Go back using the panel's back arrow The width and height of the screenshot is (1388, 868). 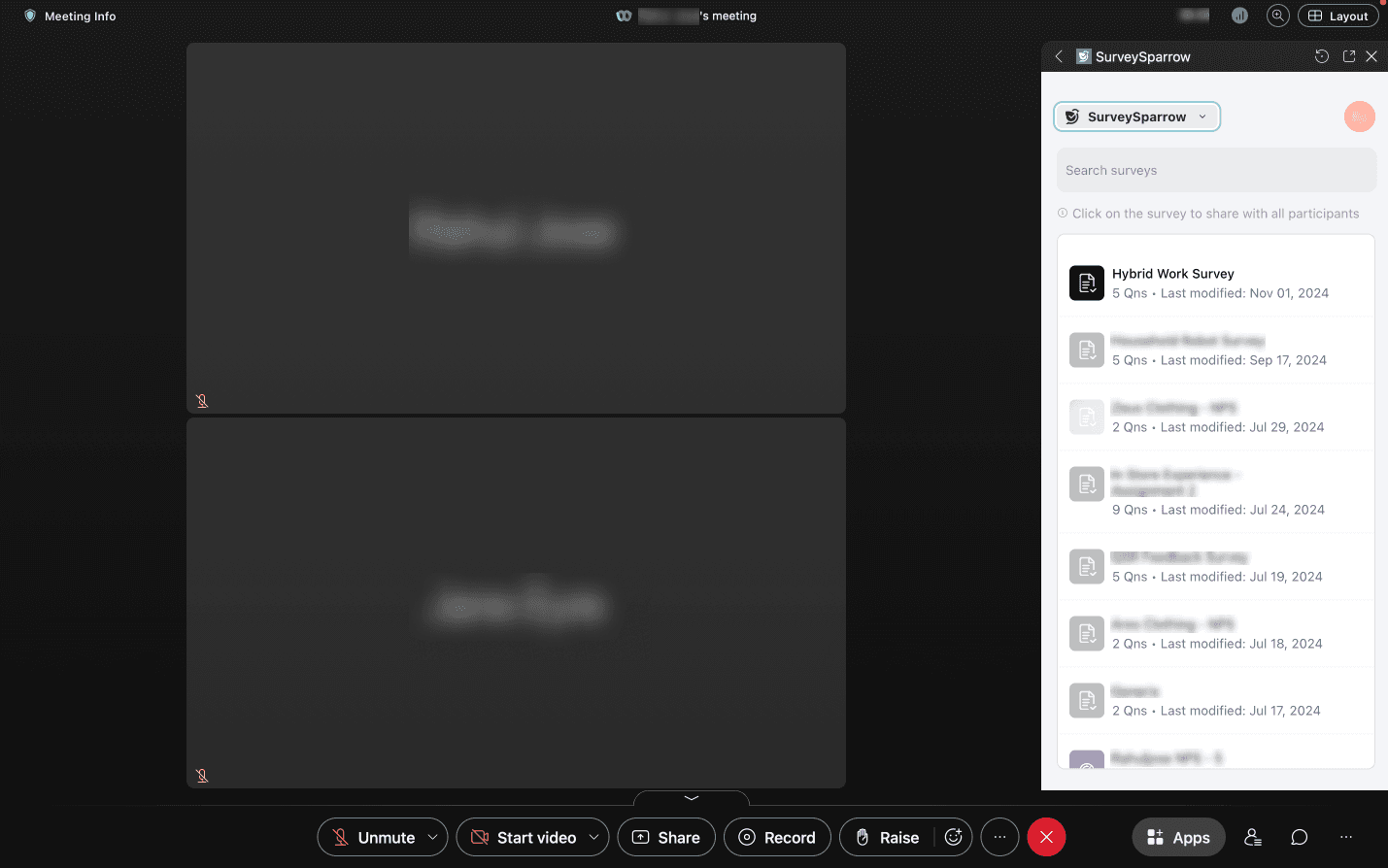[x=1059, y=56]
